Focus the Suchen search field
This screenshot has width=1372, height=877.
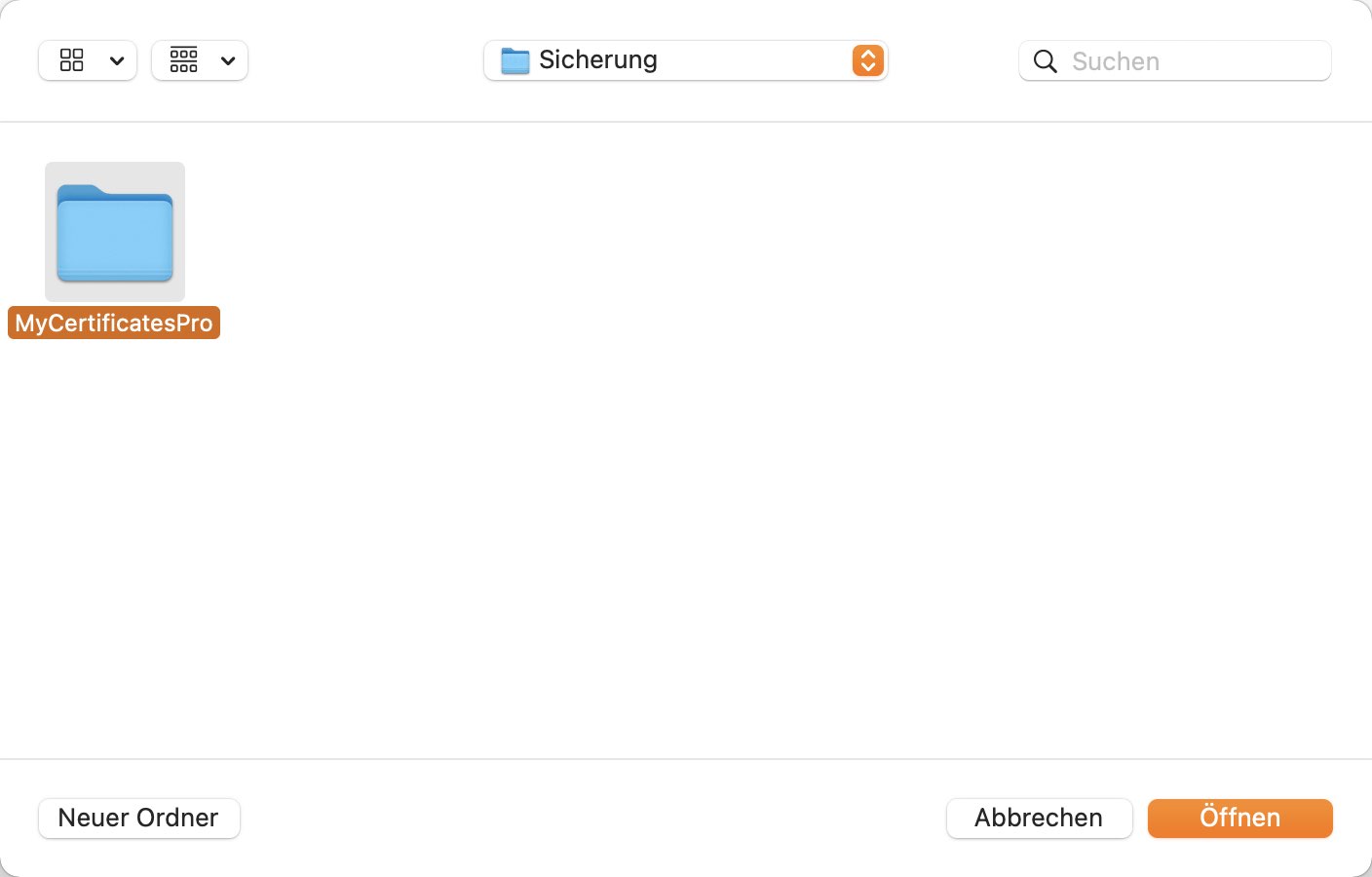(1175, 61)
